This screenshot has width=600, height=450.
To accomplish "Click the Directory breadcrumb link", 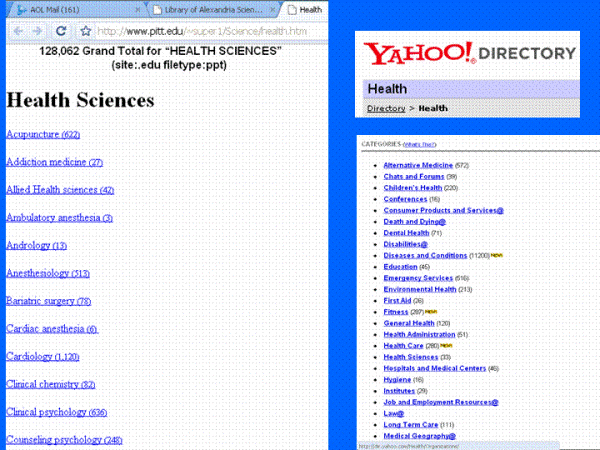I will click(386, 108).
